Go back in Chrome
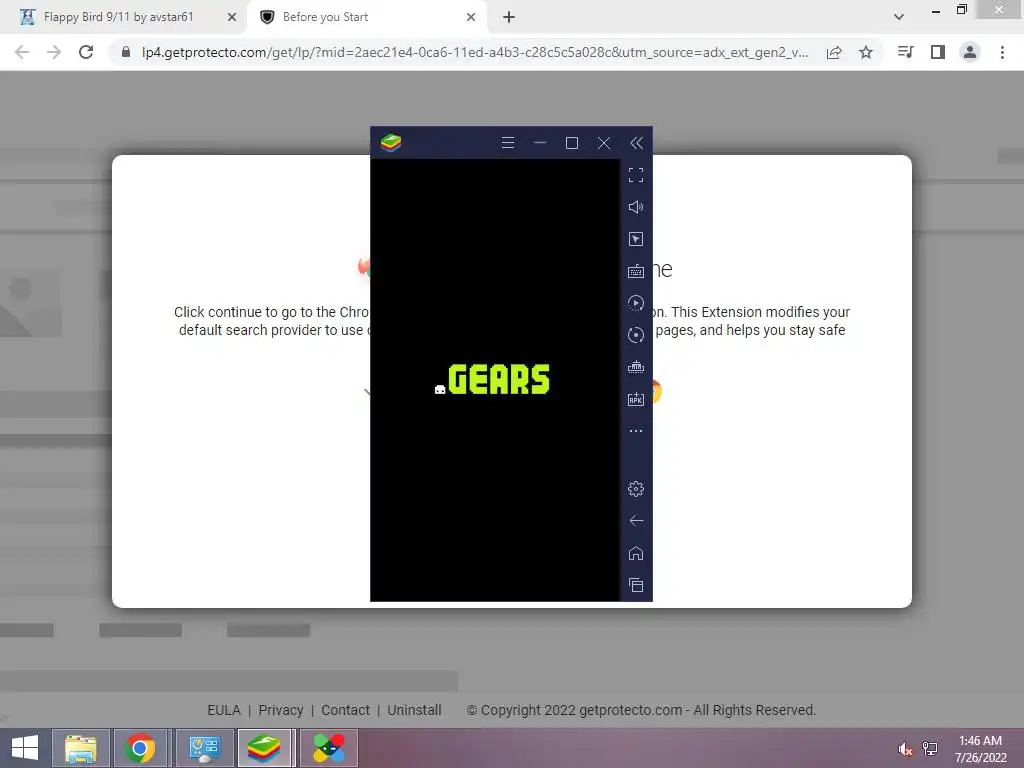 tap(22, 52)
